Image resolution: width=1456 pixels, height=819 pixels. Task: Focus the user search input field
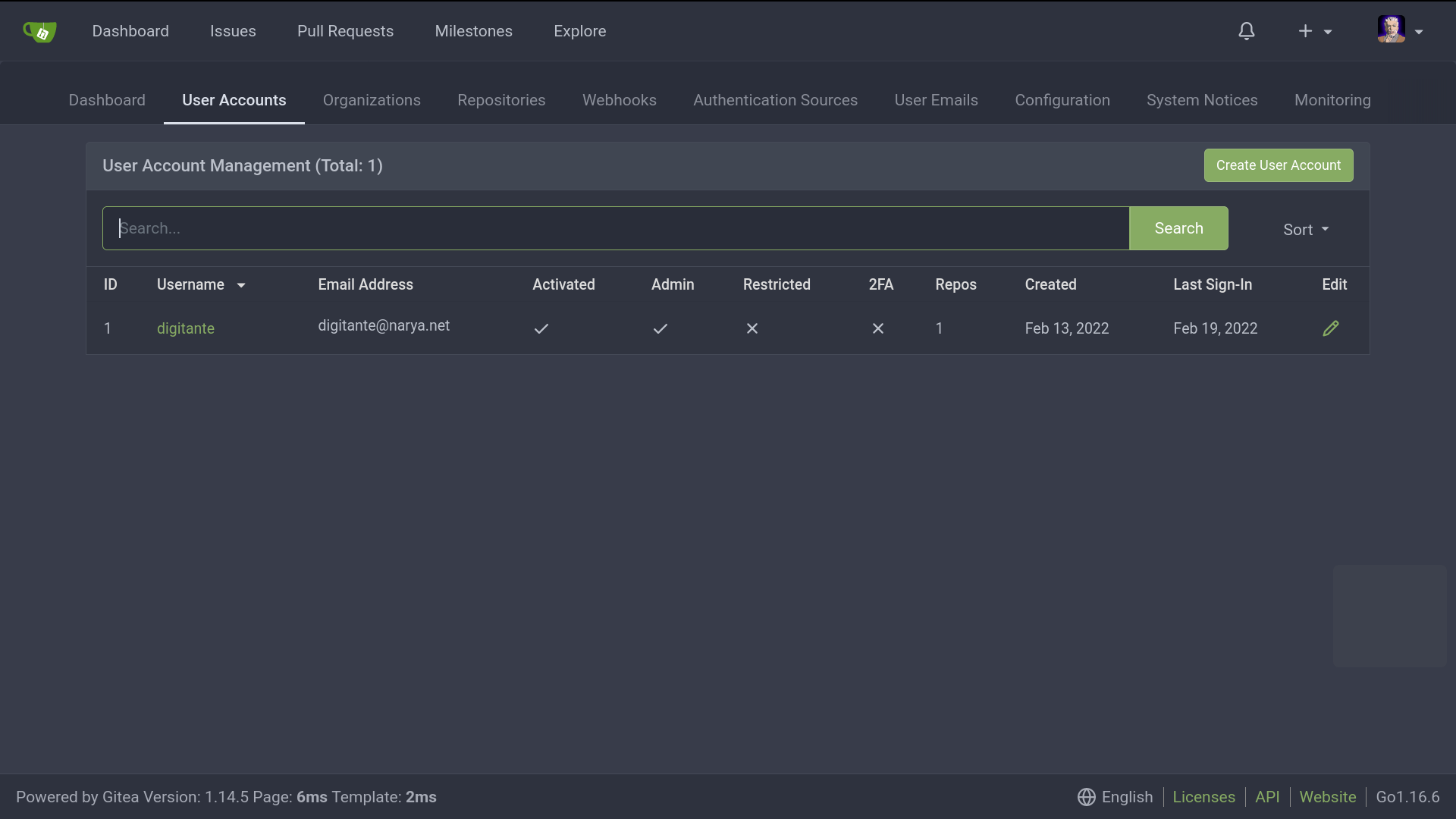point(615,228)
